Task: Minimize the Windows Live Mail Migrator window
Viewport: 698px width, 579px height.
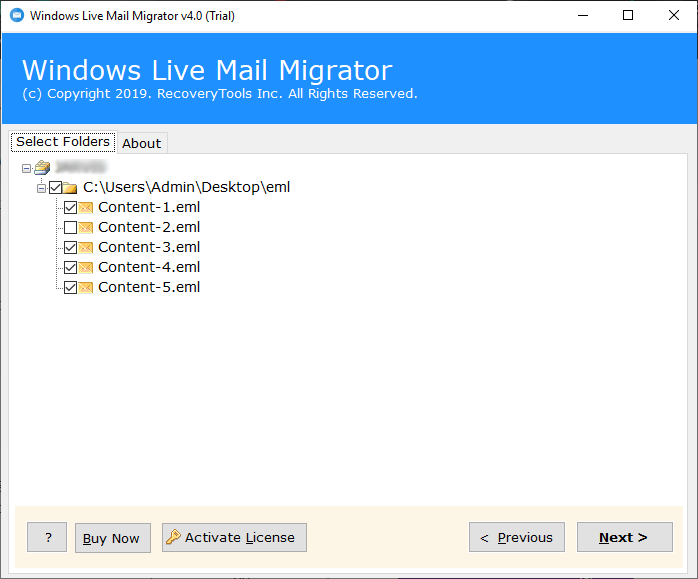Action: (x=583, y=16)
